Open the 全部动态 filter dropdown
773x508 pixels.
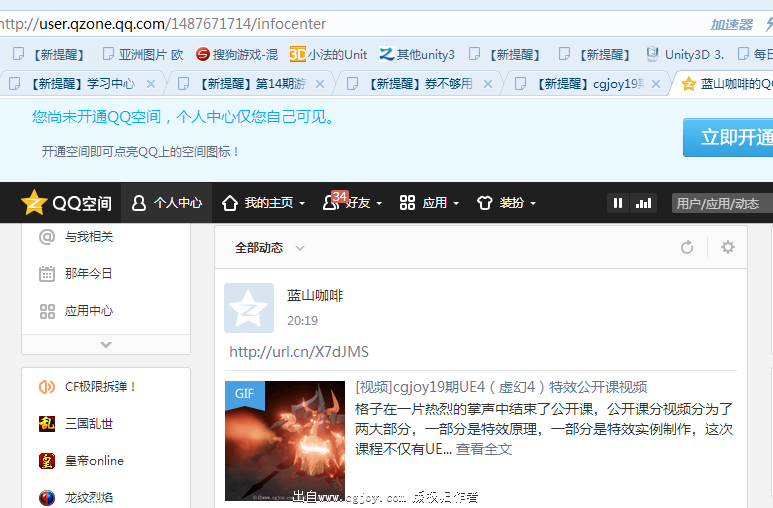[x=270, y=248]
